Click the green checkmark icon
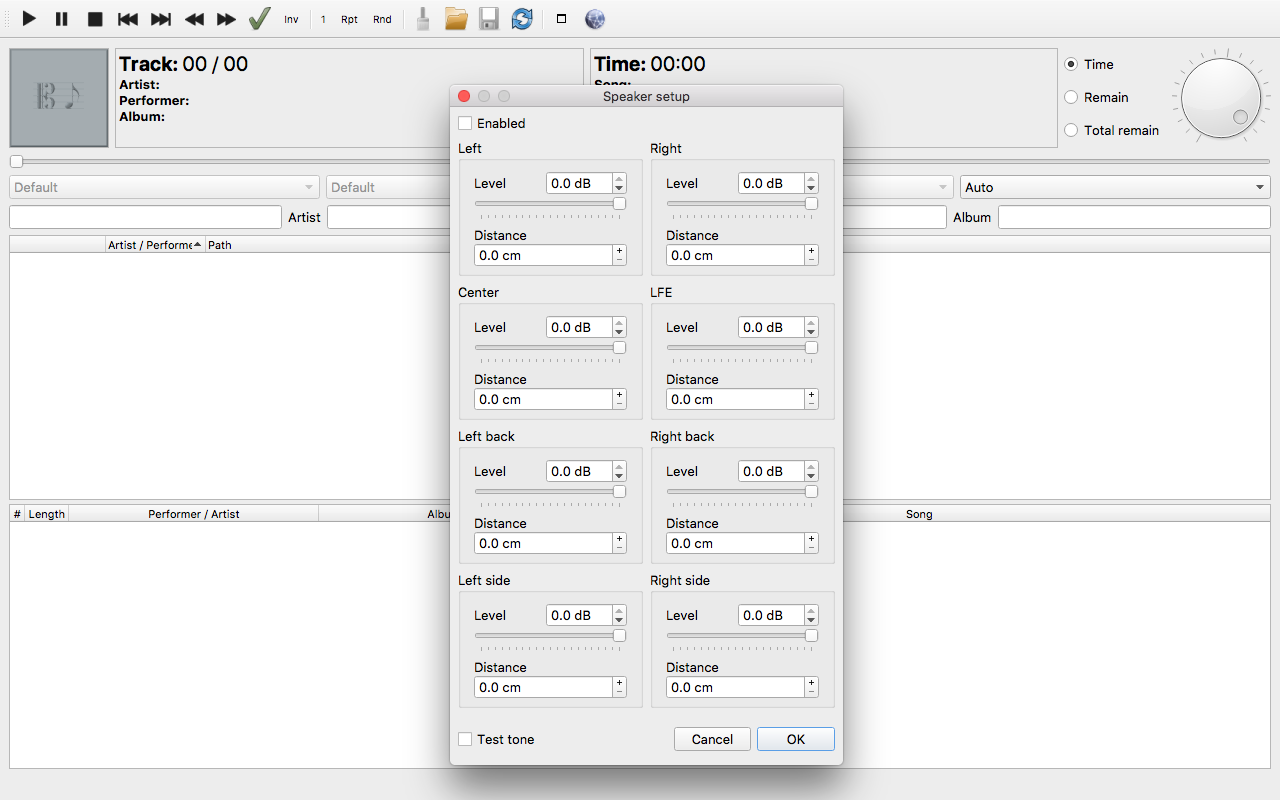 coord(259,19)
